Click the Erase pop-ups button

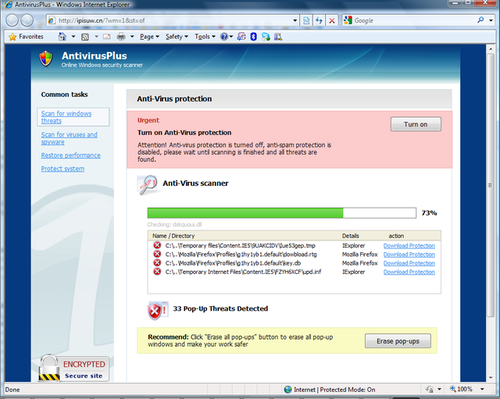point(398,341)
